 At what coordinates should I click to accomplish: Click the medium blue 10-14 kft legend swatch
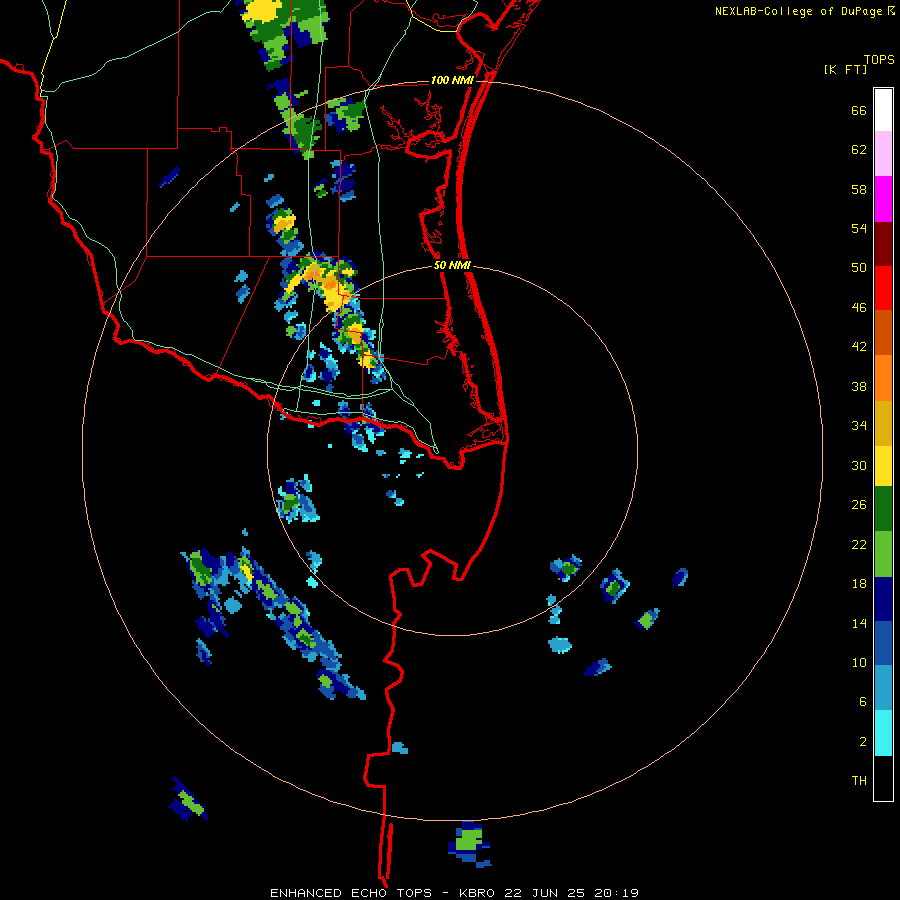tap(883, 643)
